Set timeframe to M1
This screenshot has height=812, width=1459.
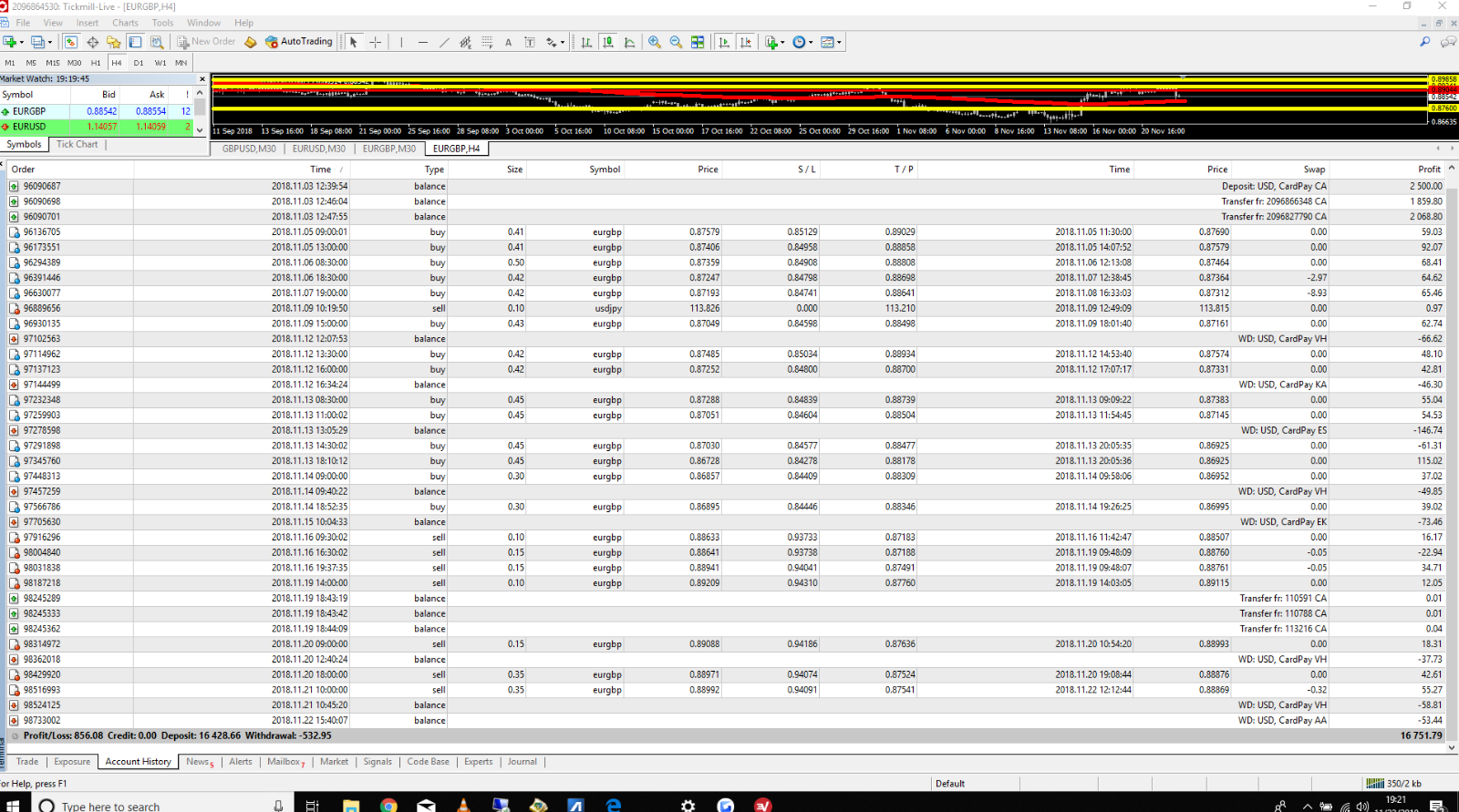tap(10, 63)
